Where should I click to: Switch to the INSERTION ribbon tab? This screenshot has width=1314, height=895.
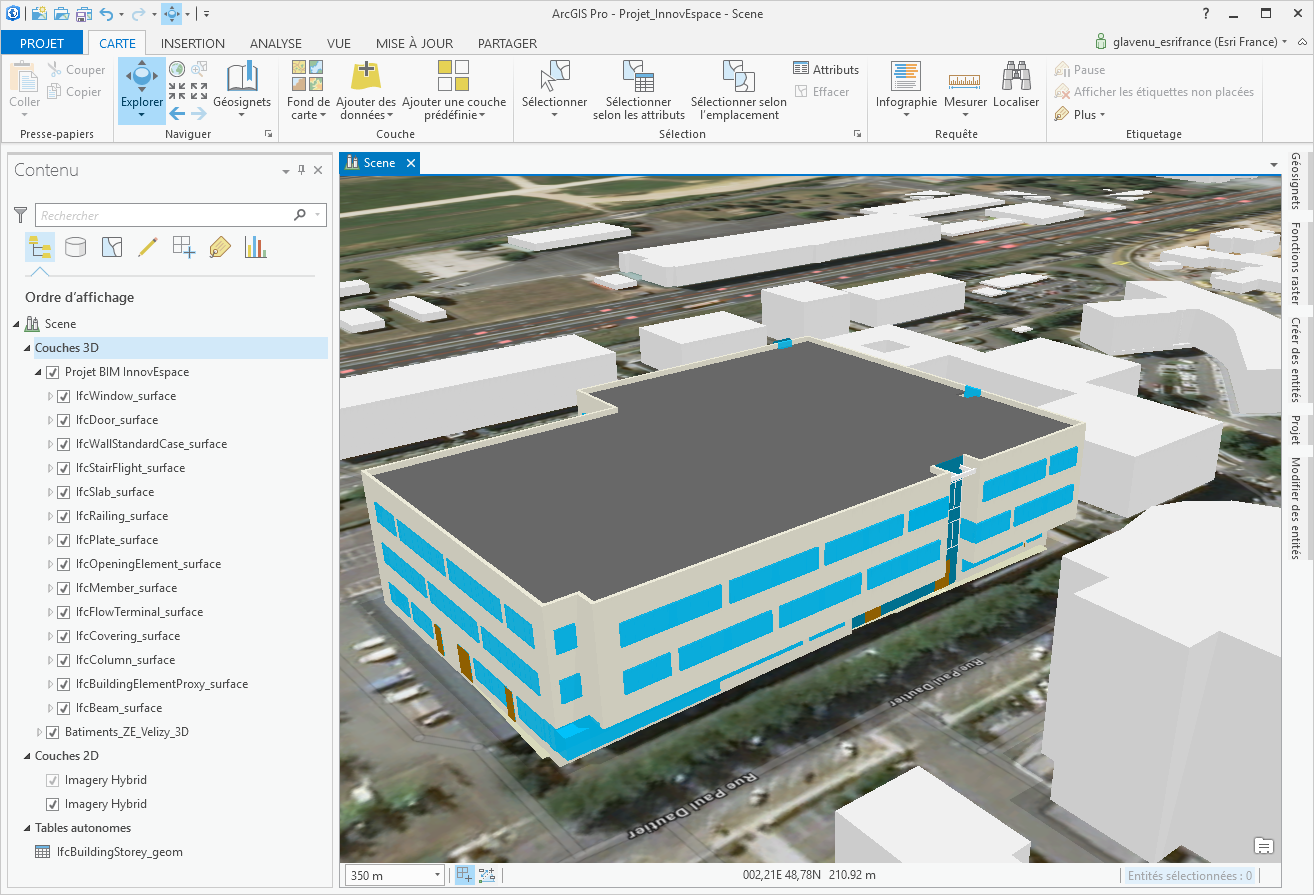tap(193, 43)
